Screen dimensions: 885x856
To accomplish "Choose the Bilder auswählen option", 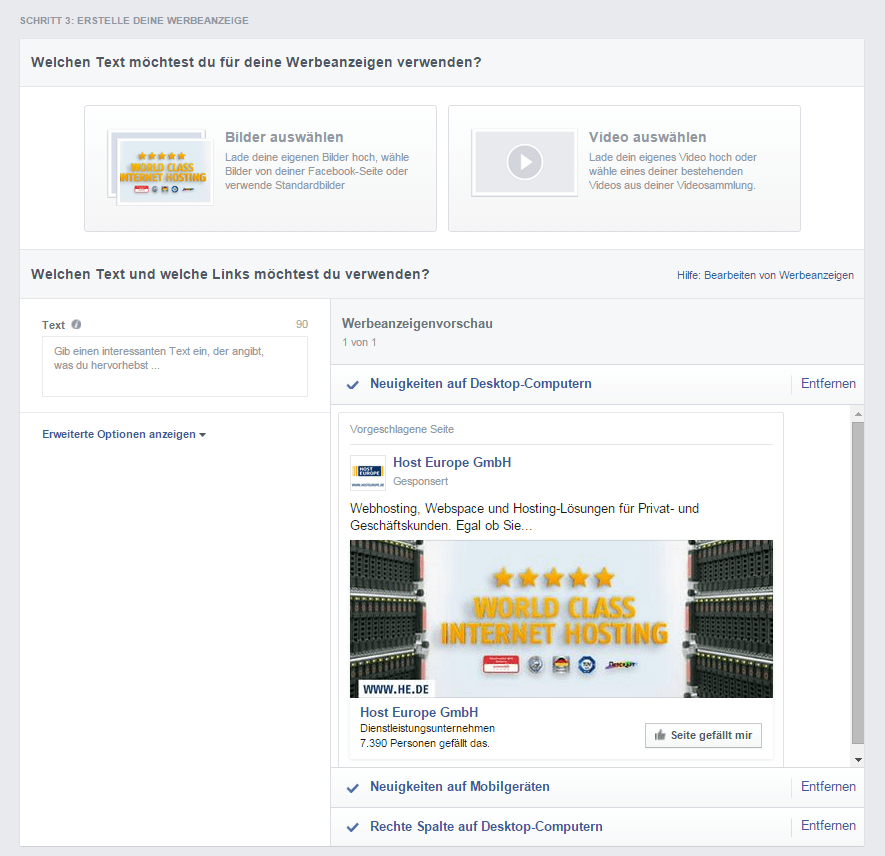I will [260, 168].
